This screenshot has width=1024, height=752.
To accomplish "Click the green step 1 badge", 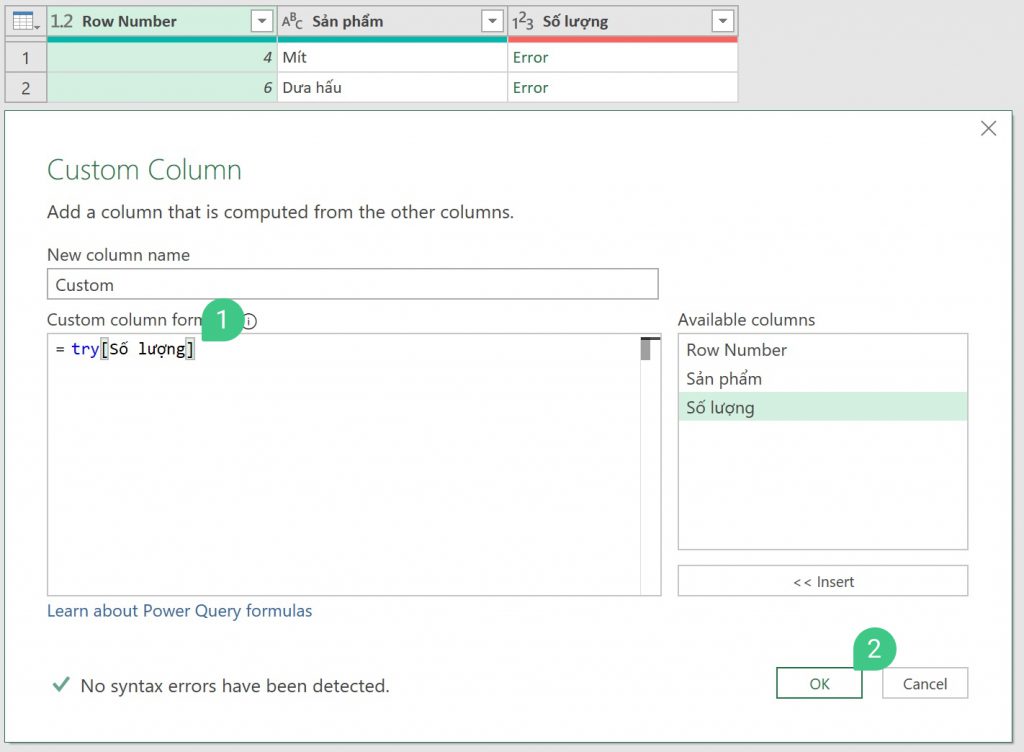I will [223, 320].
